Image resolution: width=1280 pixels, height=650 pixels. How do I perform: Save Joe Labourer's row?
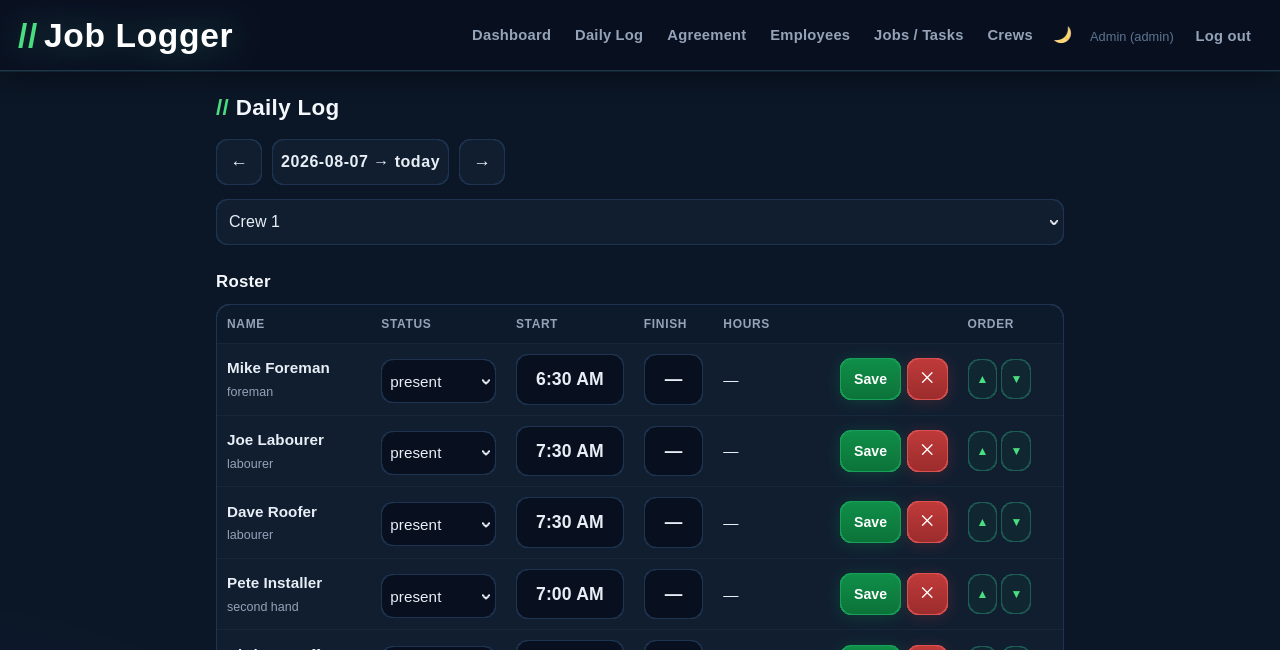(870, 451)
